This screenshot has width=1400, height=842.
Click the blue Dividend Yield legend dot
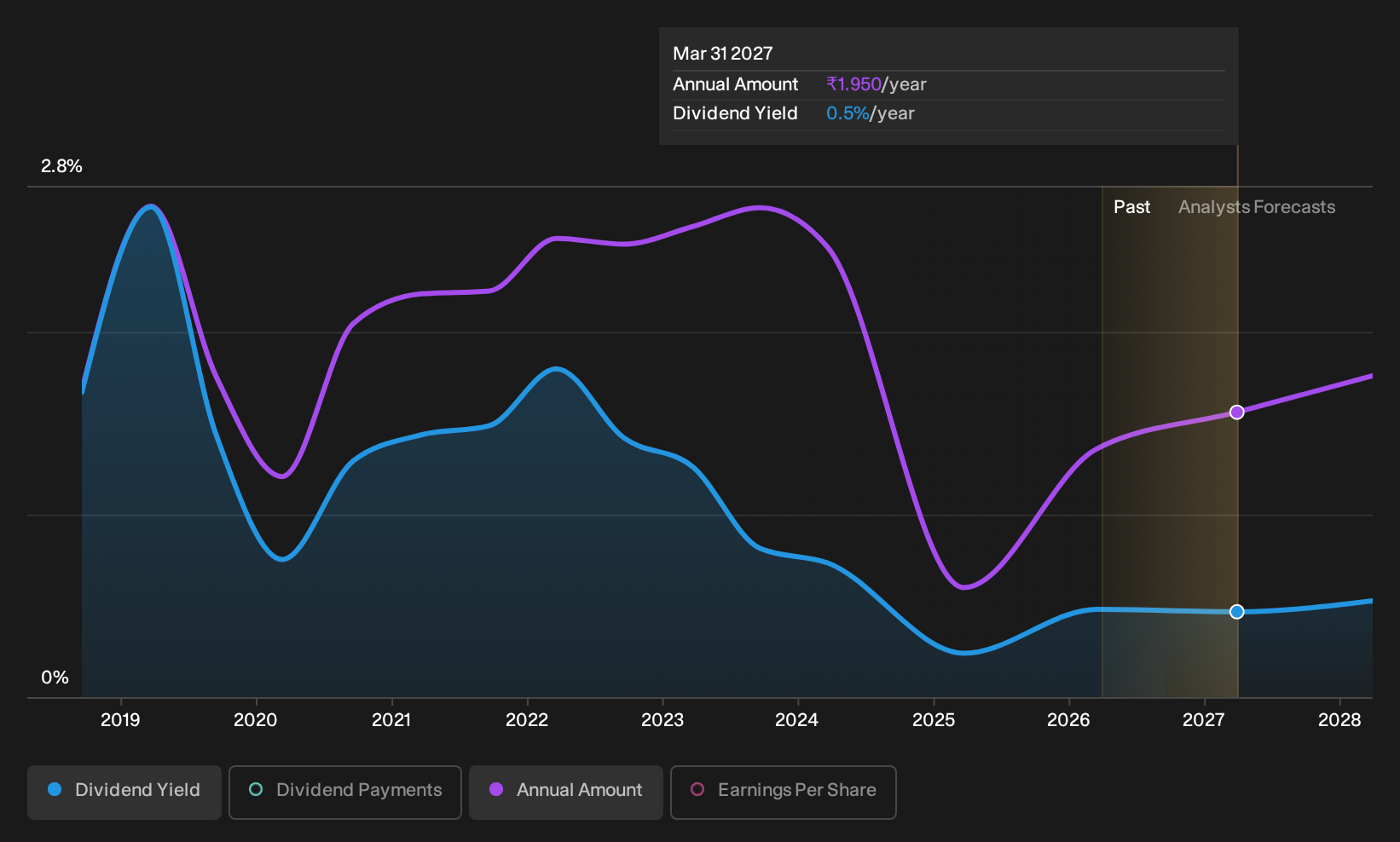click(55, 790)
